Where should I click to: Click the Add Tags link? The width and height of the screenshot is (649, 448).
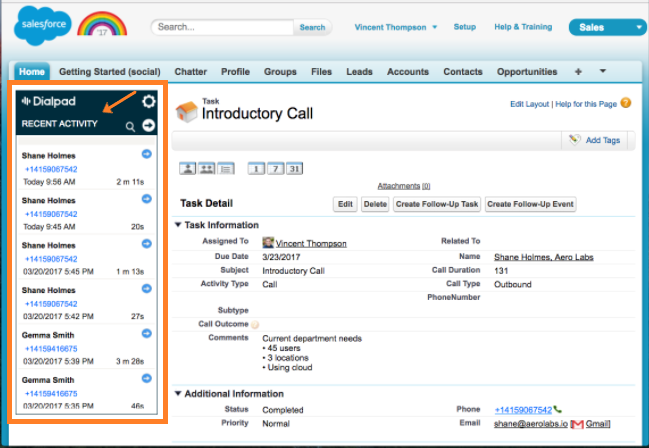[x=603, y=140]
